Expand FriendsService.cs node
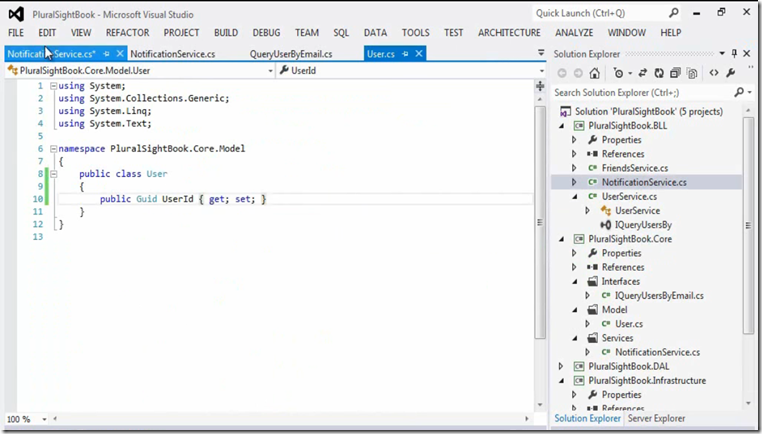 pyautogui.click(x=574, y=168)
